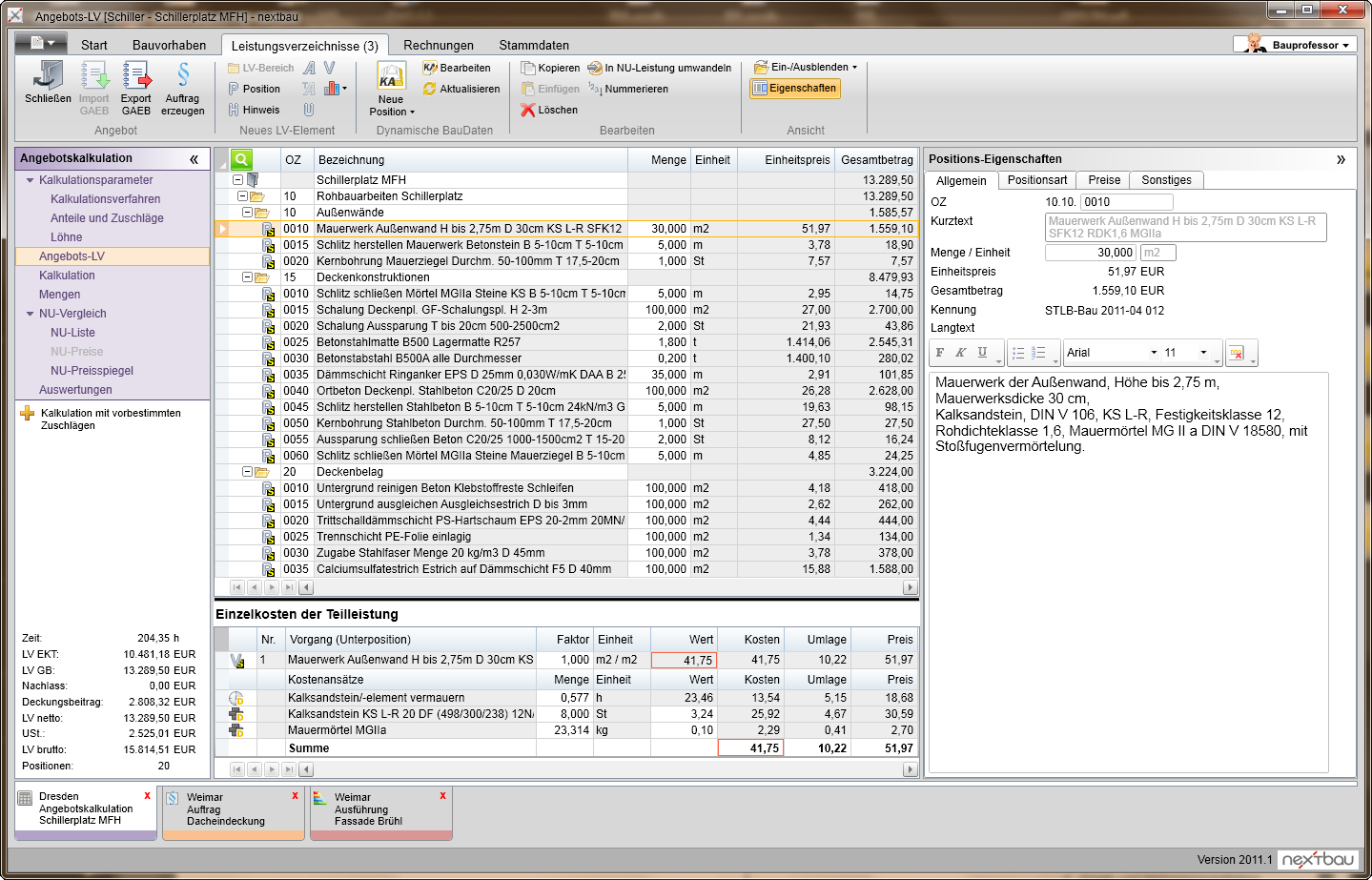
Task: Open the Arial font dropdown
Action: click(1154, 353)
